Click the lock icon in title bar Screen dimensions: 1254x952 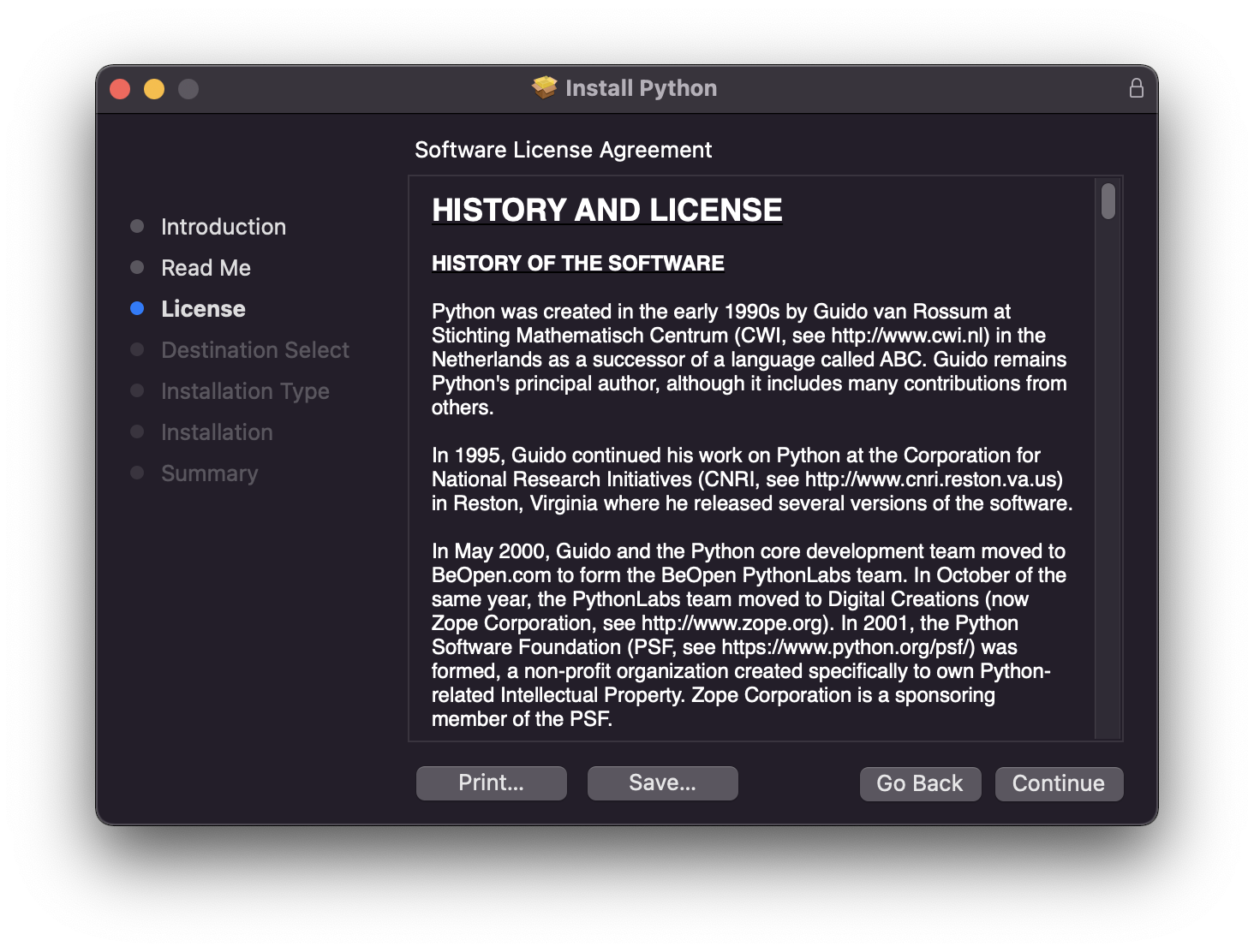point(1136,88)
